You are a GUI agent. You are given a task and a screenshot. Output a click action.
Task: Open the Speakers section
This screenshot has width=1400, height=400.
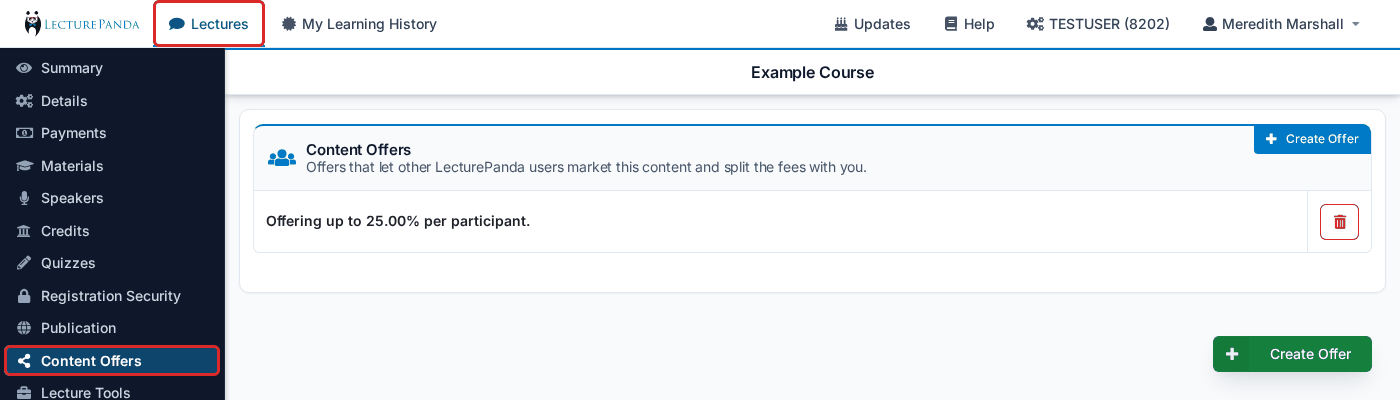[112, 198]
